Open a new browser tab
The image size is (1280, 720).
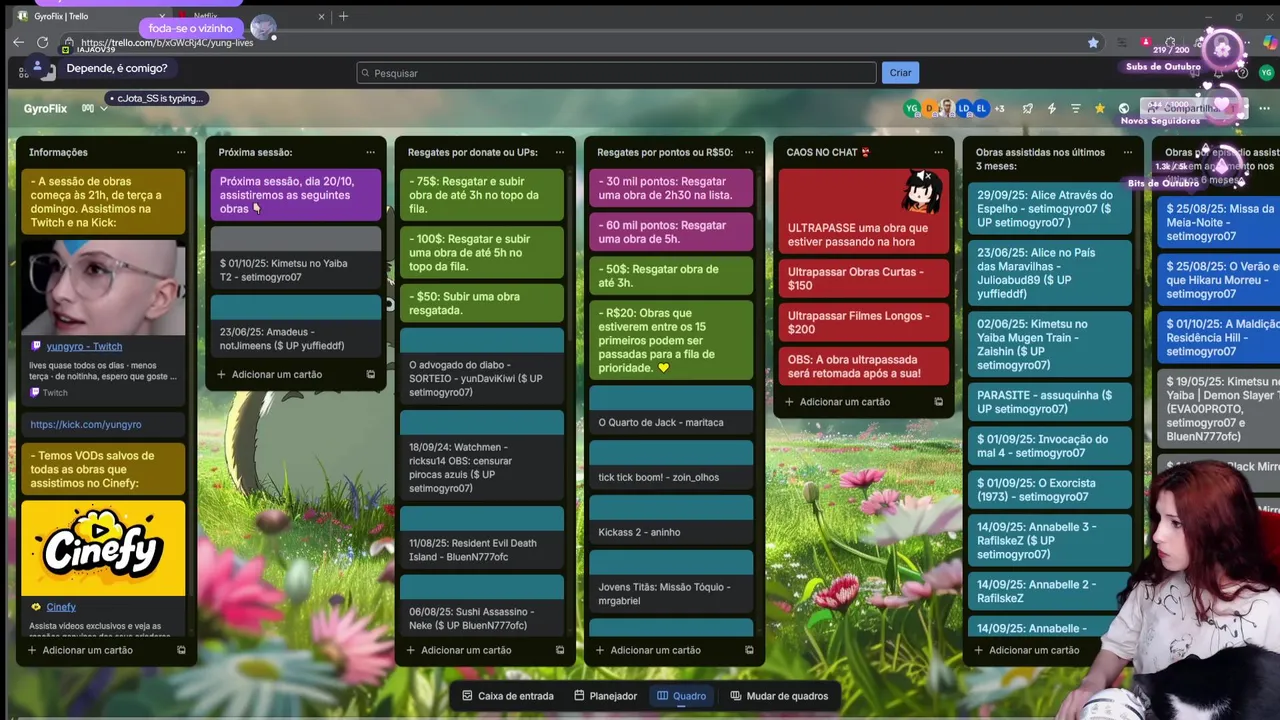click(x=343, y=16)
